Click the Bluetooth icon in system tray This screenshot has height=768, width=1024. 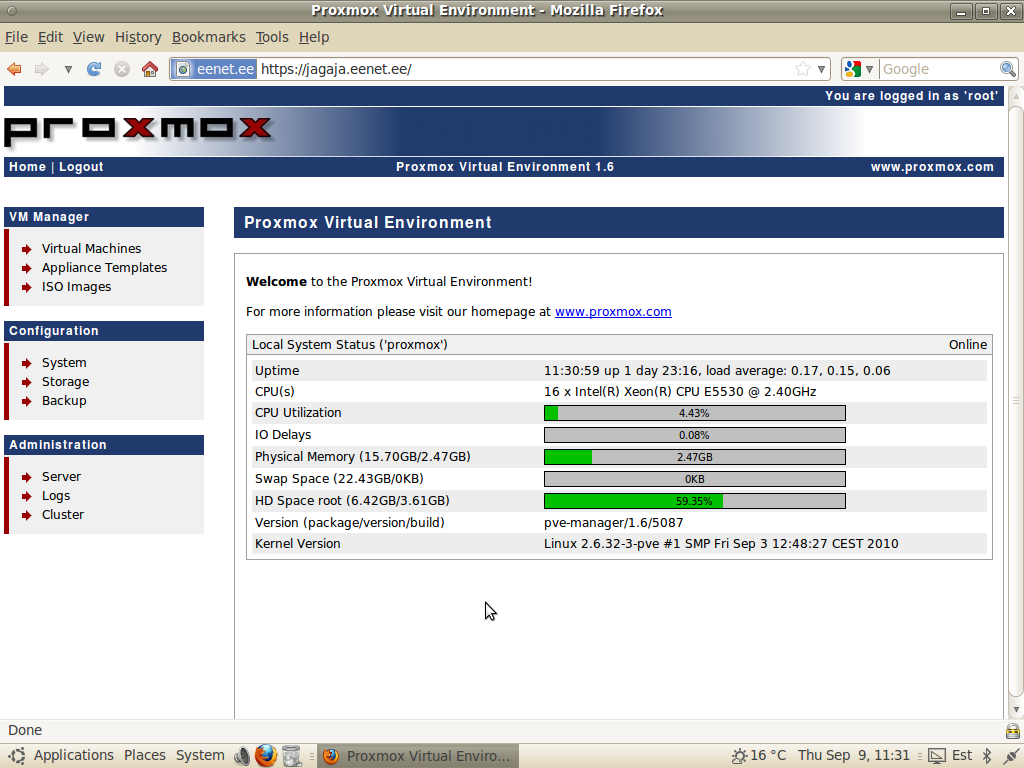987,756
